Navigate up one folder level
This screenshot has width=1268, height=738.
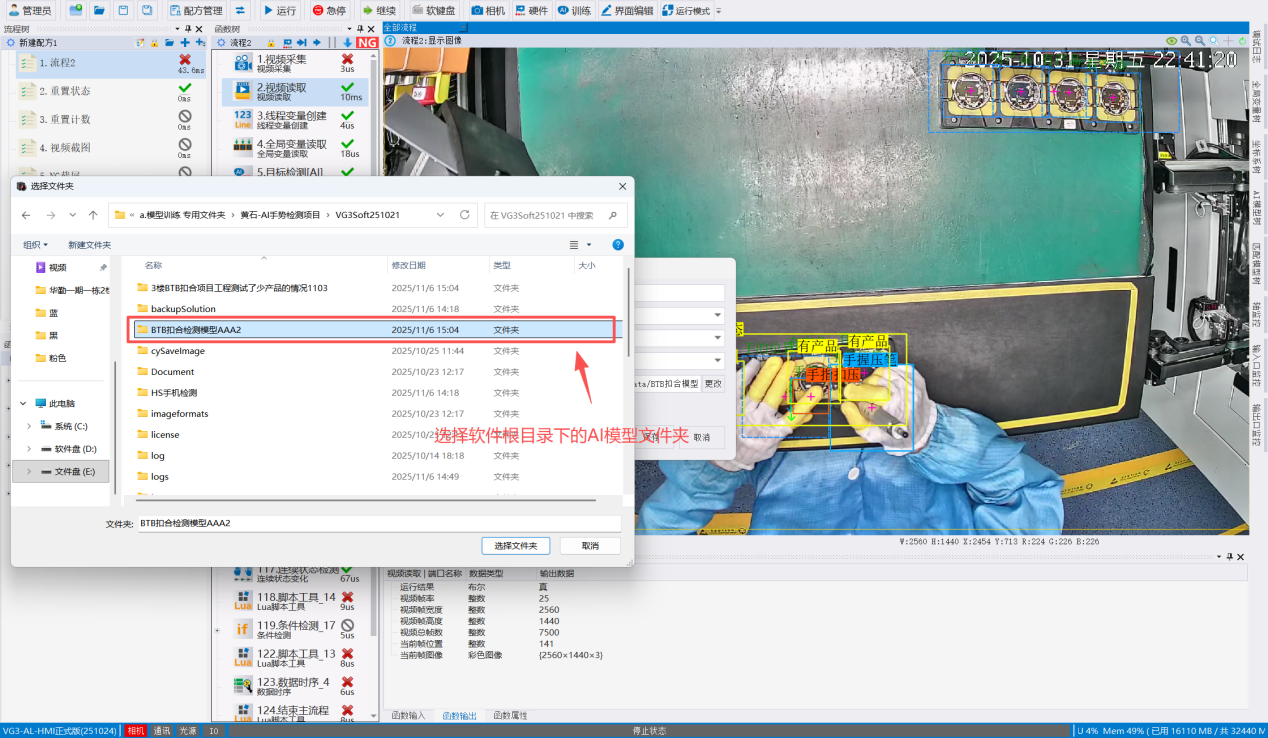click(x=93, y=215)
